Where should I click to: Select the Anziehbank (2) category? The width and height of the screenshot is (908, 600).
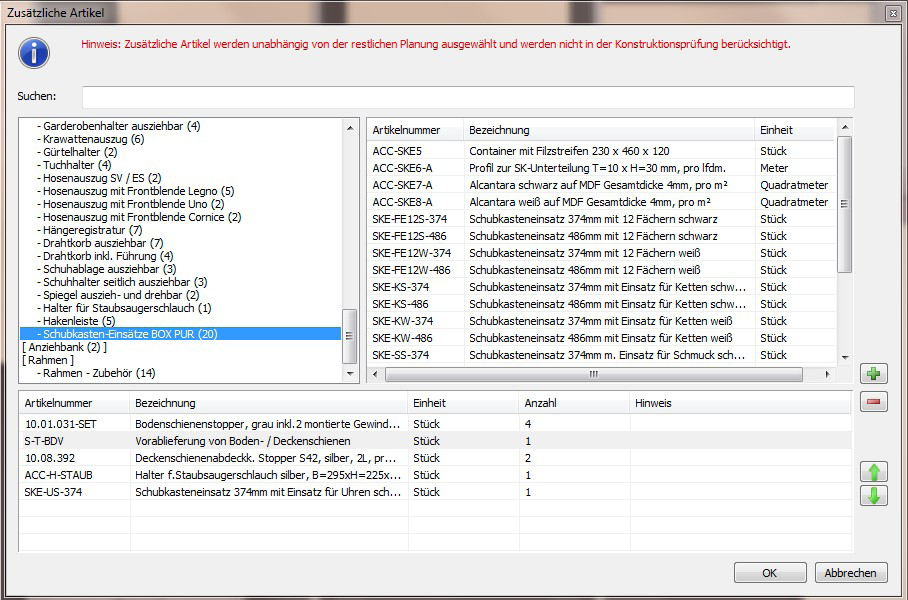pos(64,347)
